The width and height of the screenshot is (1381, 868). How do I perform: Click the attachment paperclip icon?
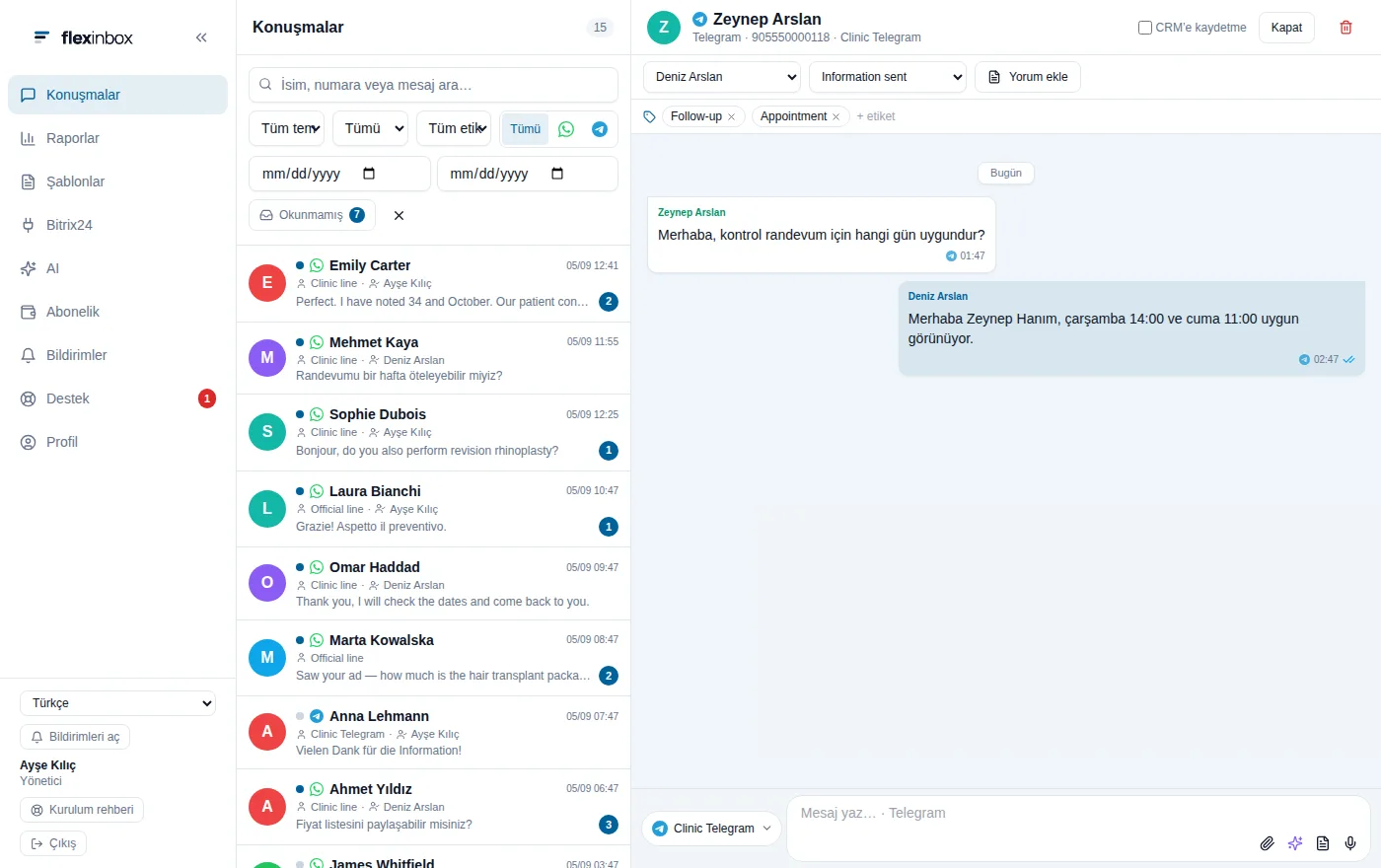(x=1268, y=843)
